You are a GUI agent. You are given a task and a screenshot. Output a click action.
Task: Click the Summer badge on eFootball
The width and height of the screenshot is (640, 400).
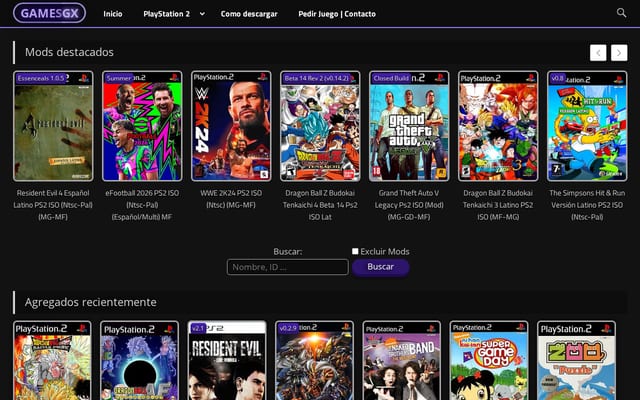(119, 78)
